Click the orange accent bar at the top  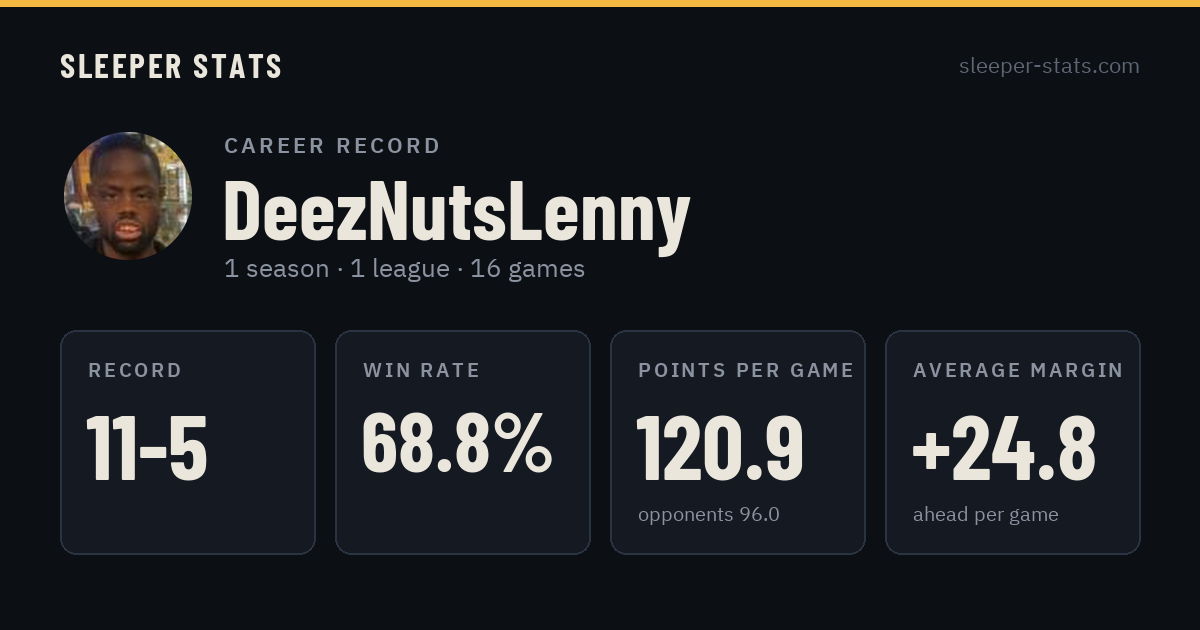pos(600,3)
